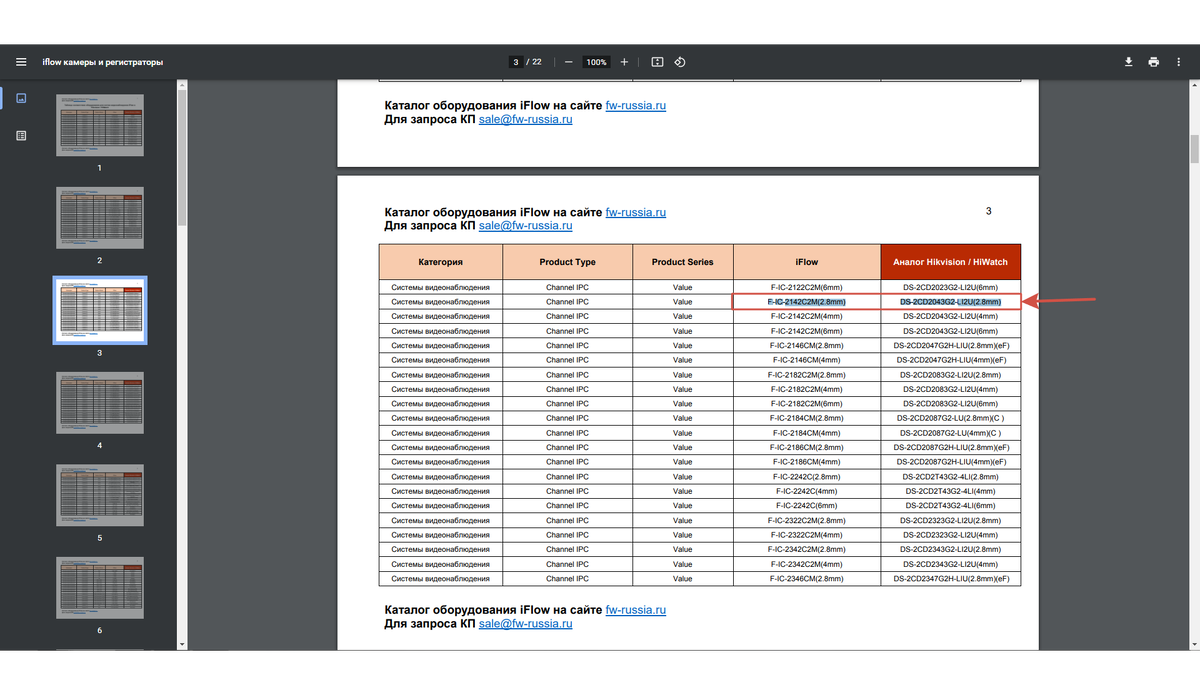Open fw-russia.ru link above page 3
The image size is (1200, 675).
click(635, 105)
